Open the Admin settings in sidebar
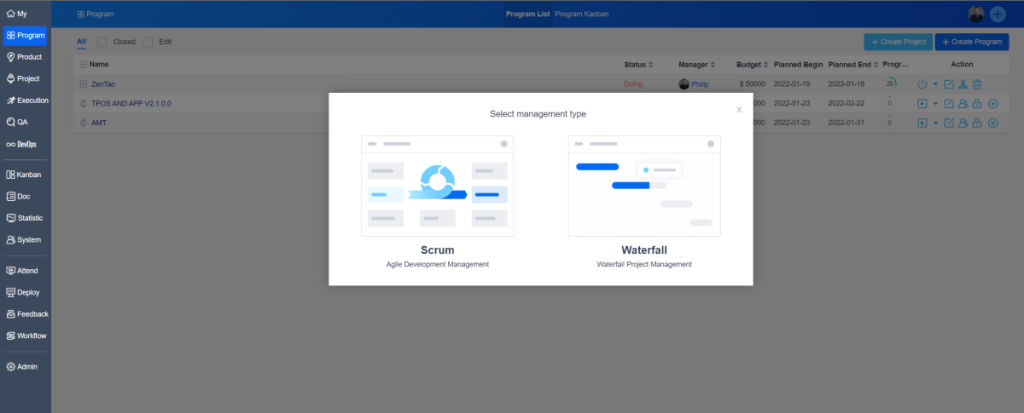Viewport: 1024px width, 413px height. coord(24,367)
